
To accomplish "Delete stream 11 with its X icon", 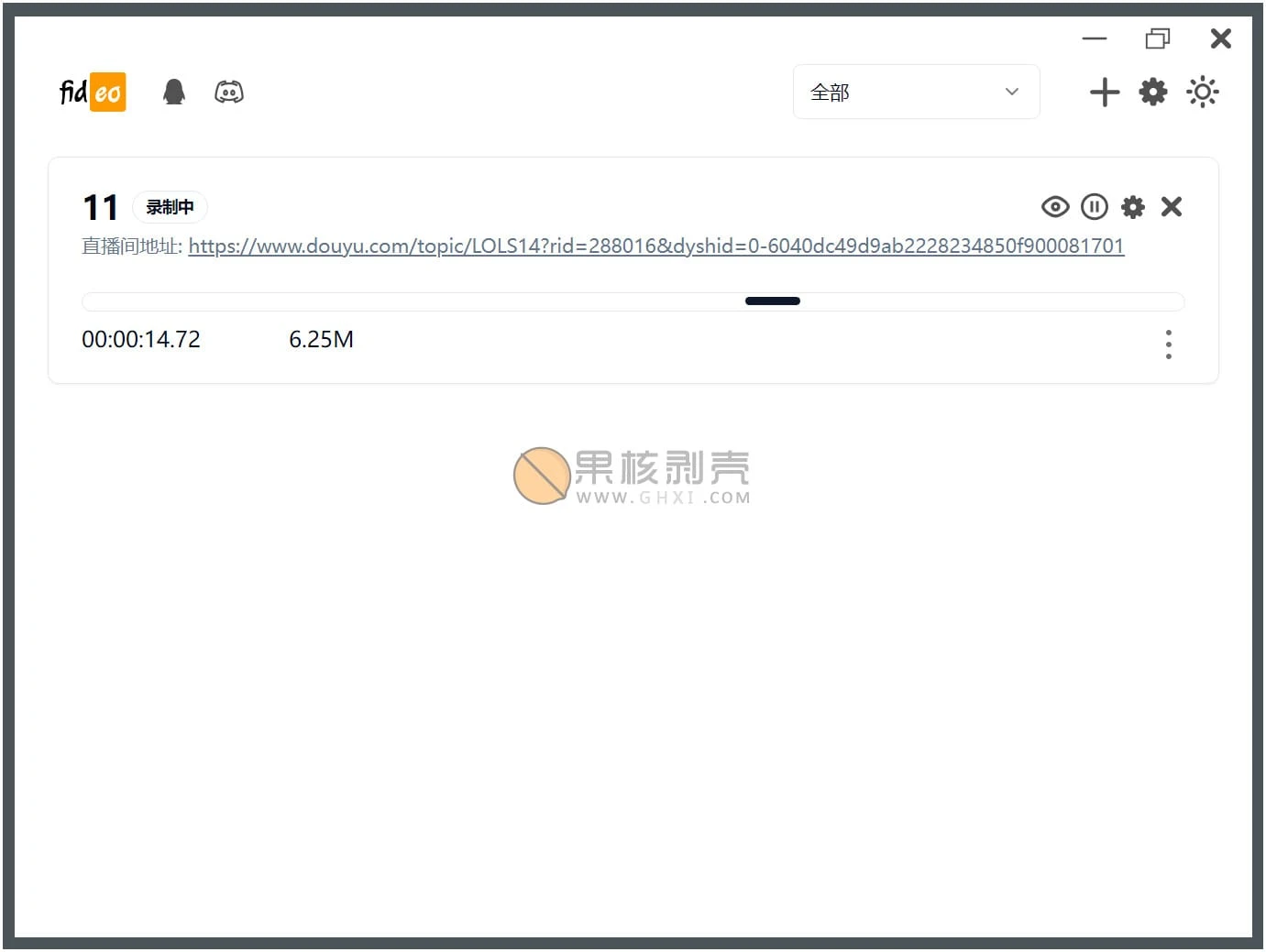I will coord(1172,207).
